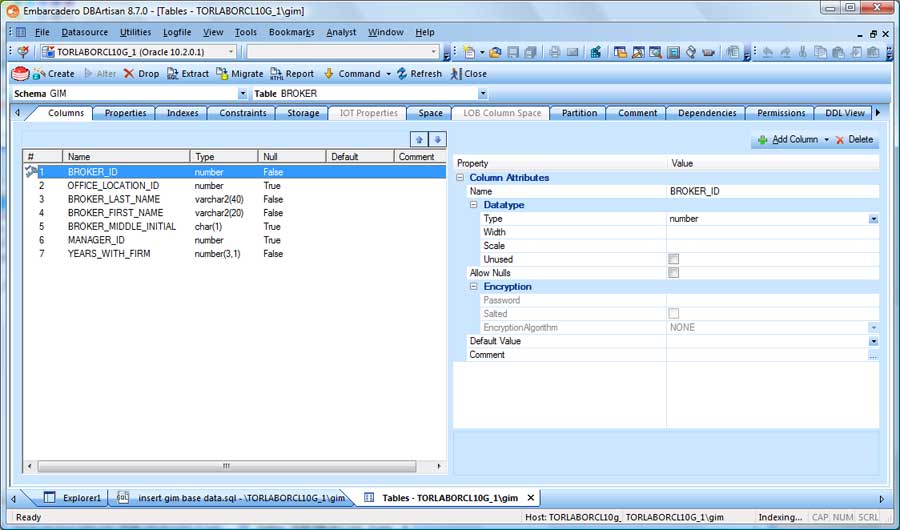Click the Name value field BROKER_ID

[772, 191]
